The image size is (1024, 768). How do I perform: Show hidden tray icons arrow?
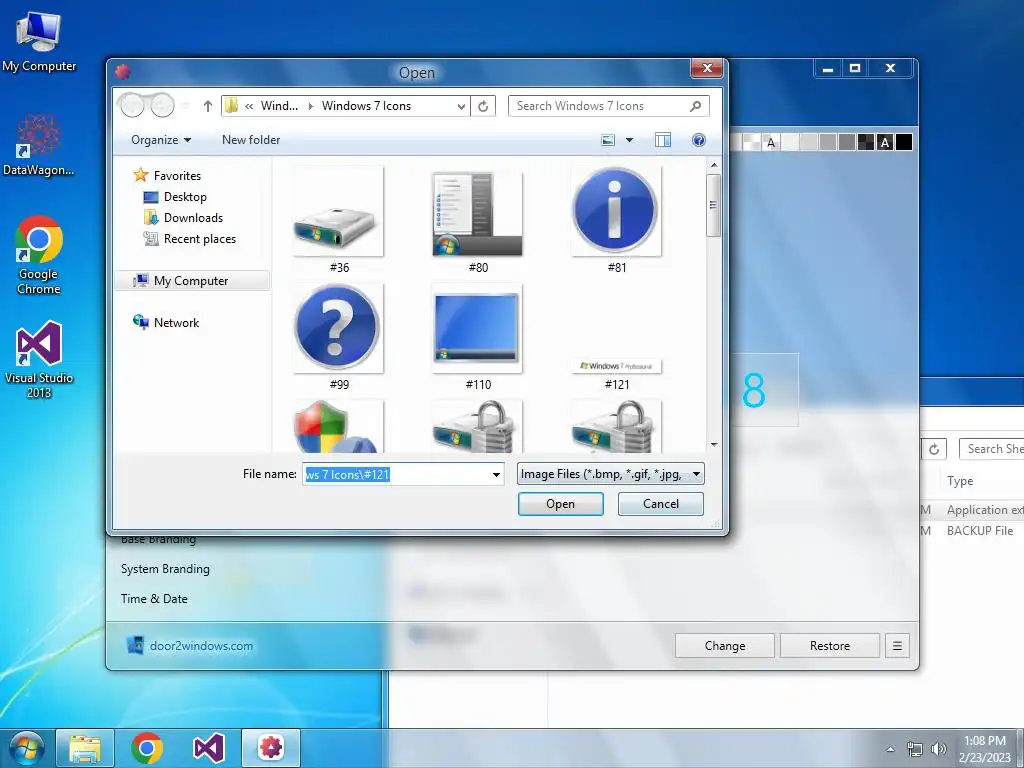pos(890,750)
